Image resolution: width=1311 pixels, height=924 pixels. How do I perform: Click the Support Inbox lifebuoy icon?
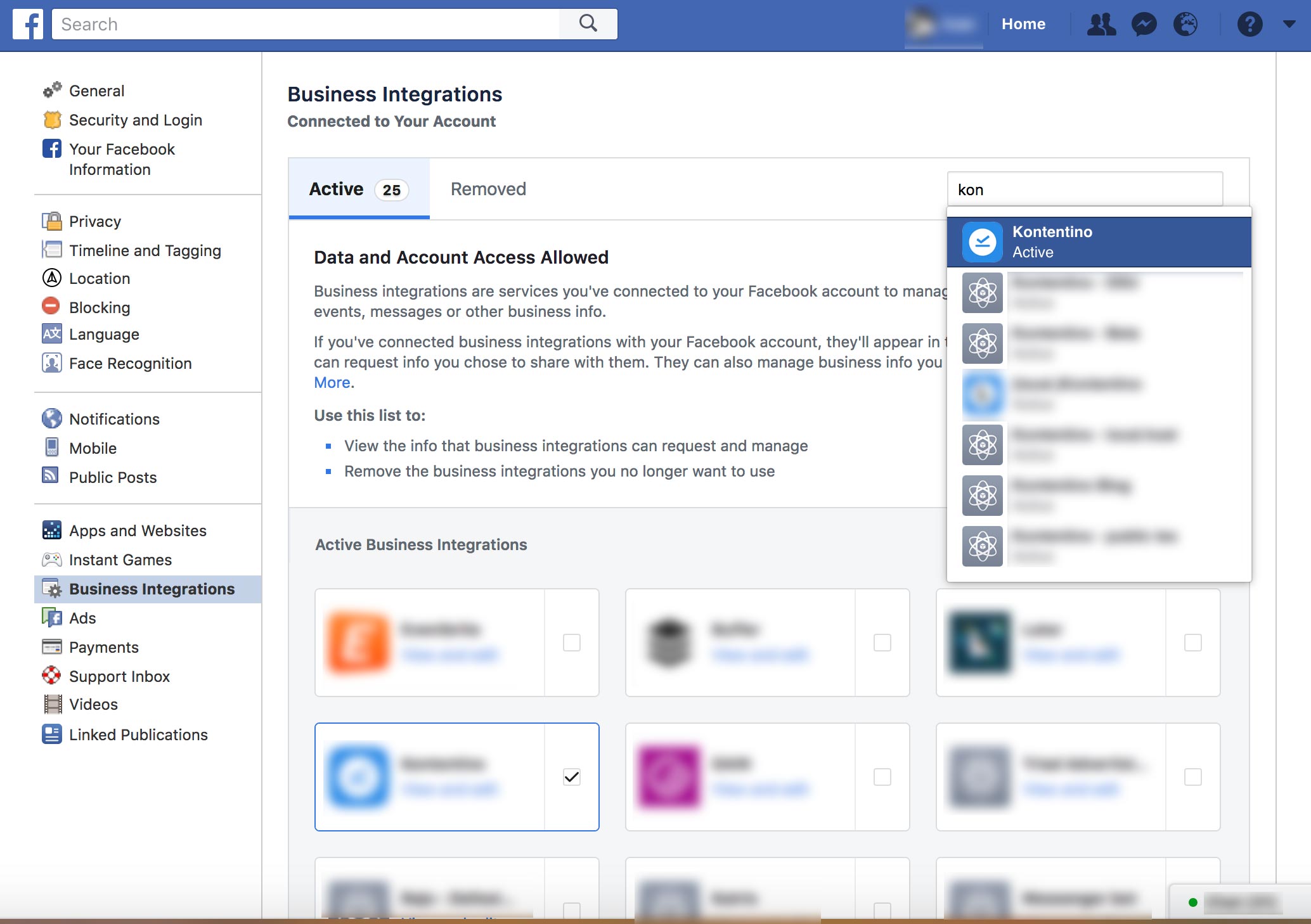pyautogui.click(x=52, y=676)
